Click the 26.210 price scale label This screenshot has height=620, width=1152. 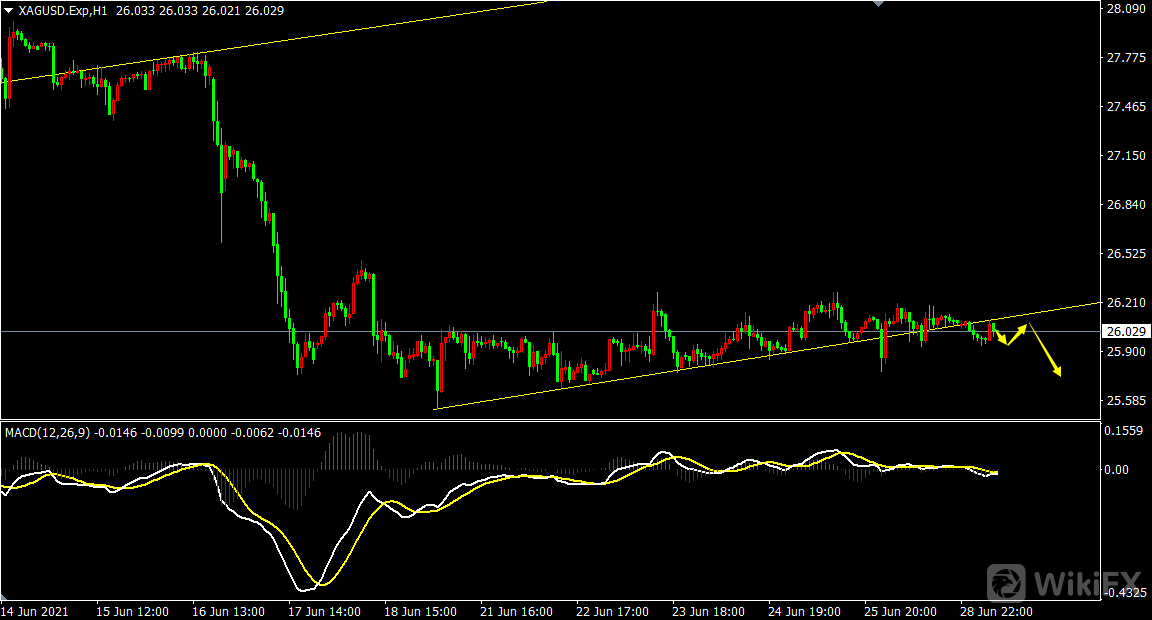(1125, 302)
